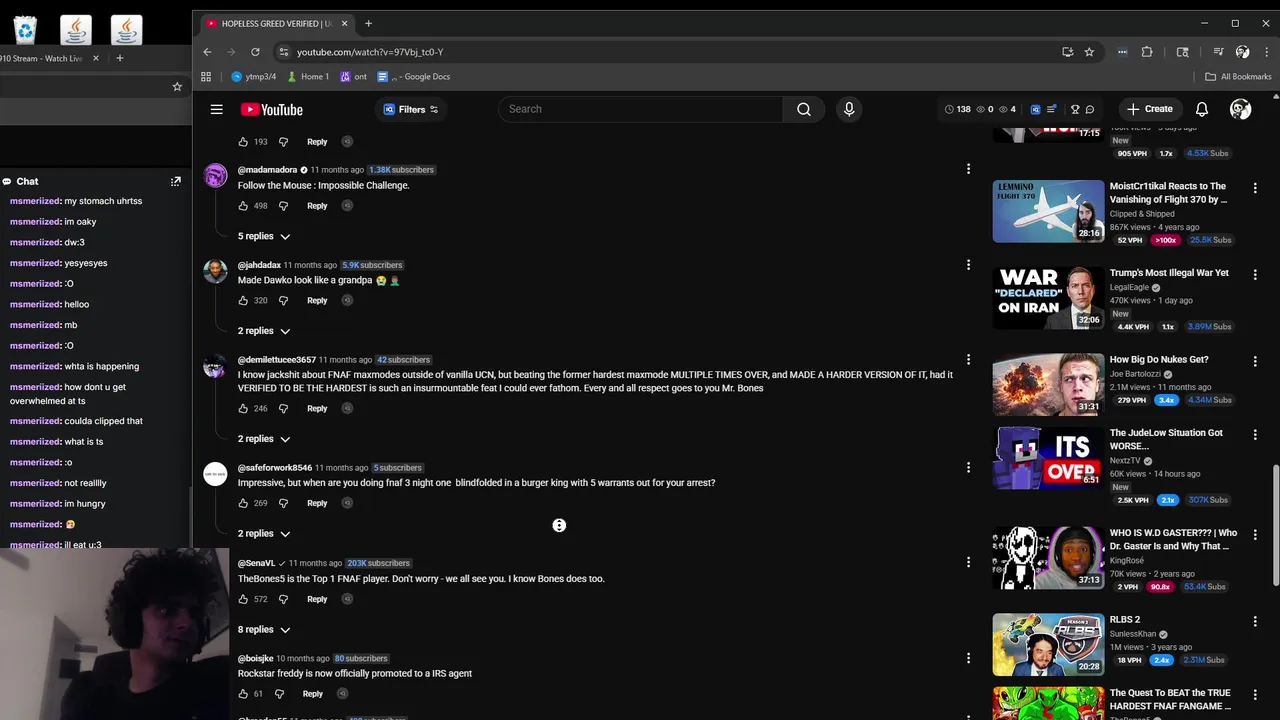
Task: Open a new Chrome tab
Action: [x=368, y=23]
